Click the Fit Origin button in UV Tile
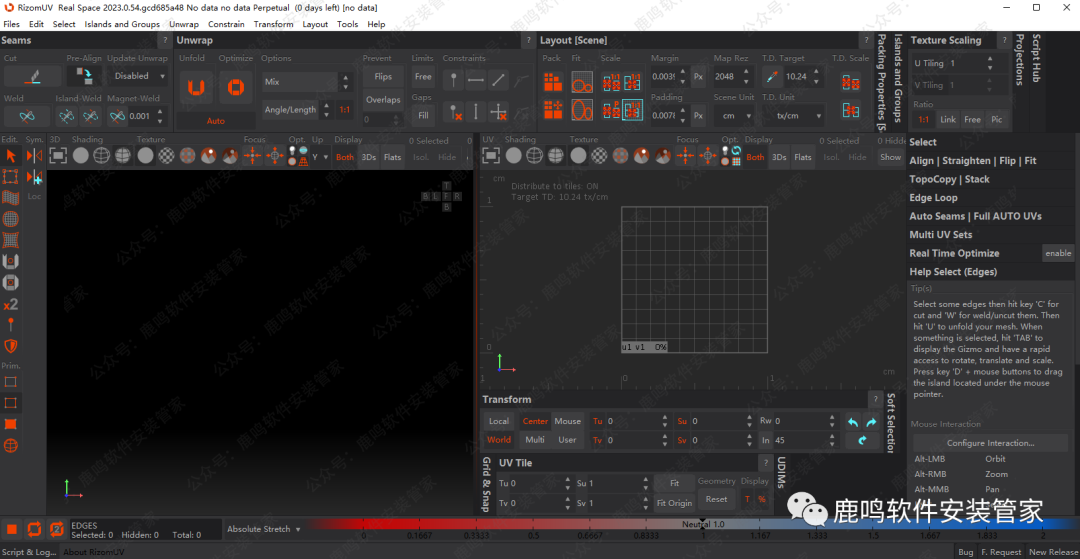Screen dimensions: 1080x559 click(x=674, y=502)
